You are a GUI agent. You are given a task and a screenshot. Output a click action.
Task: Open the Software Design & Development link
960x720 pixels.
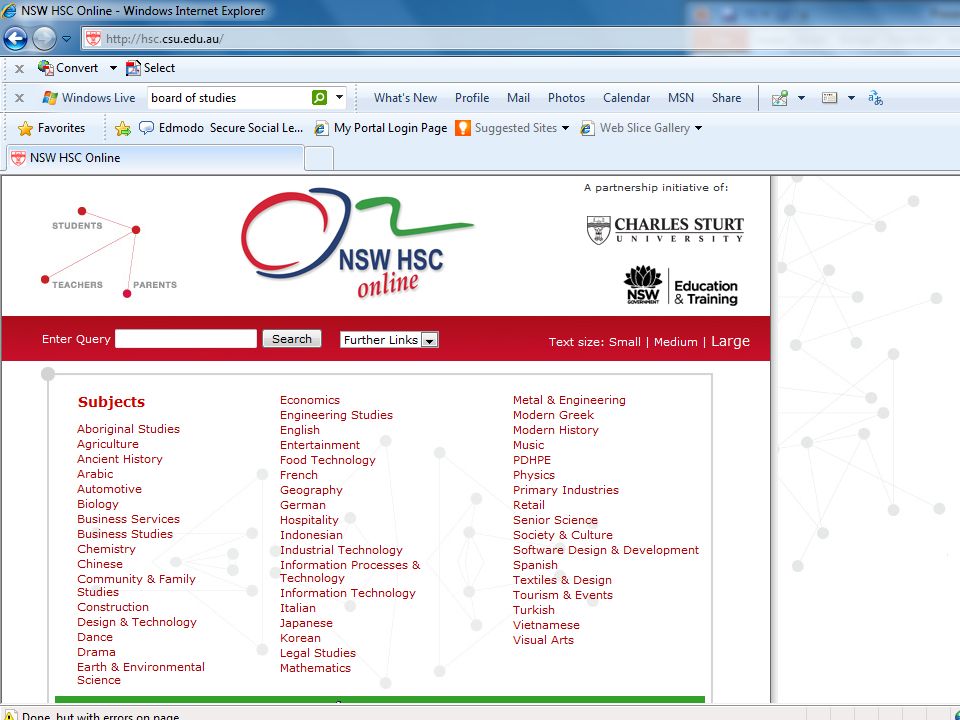point(606,550)
